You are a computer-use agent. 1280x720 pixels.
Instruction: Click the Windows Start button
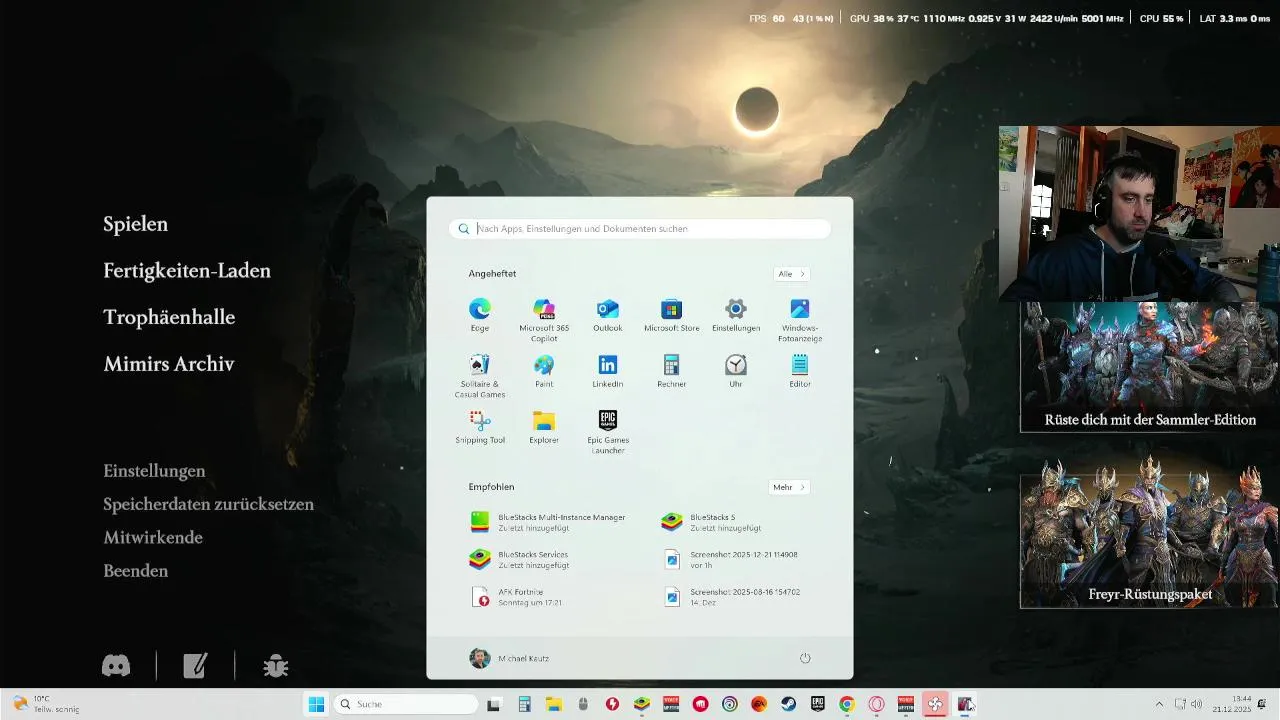point(316,704)
